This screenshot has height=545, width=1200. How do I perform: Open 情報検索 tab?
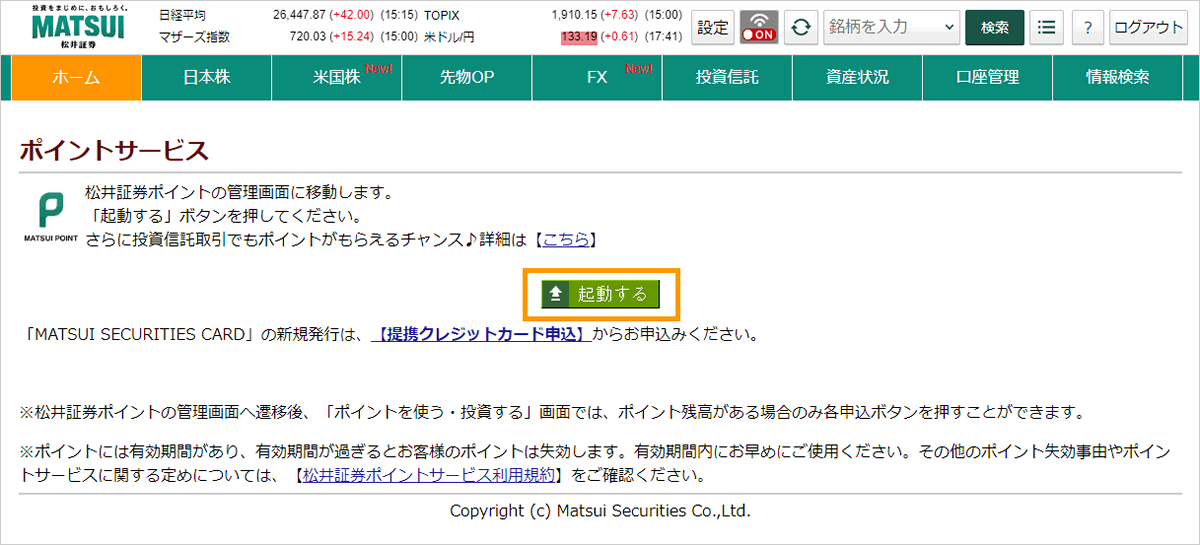click(x=1118, y=77)
